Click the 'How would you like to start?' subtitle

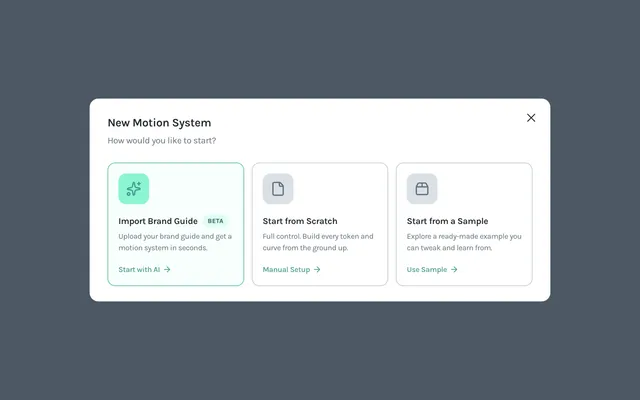point(162,140)
